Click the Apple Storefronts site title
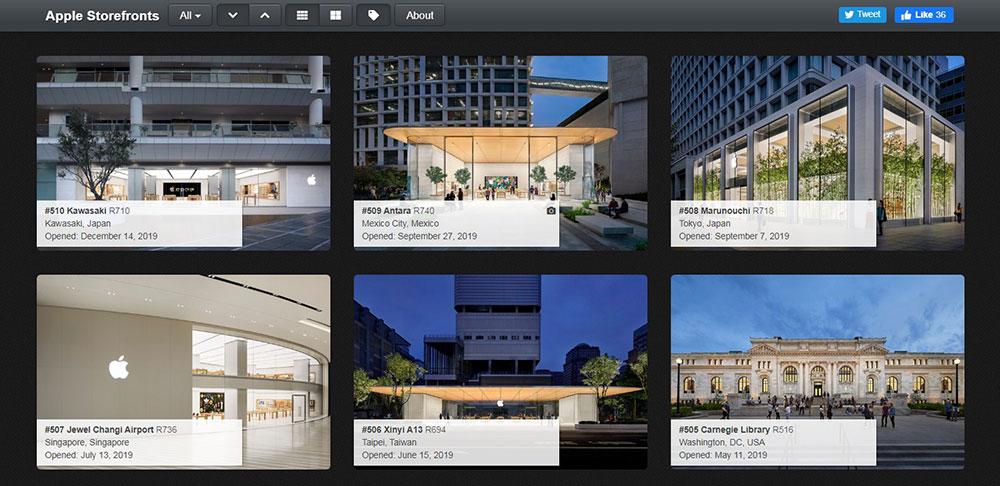1000x486 pixels. pyautogui.click(x=102, y=16)
